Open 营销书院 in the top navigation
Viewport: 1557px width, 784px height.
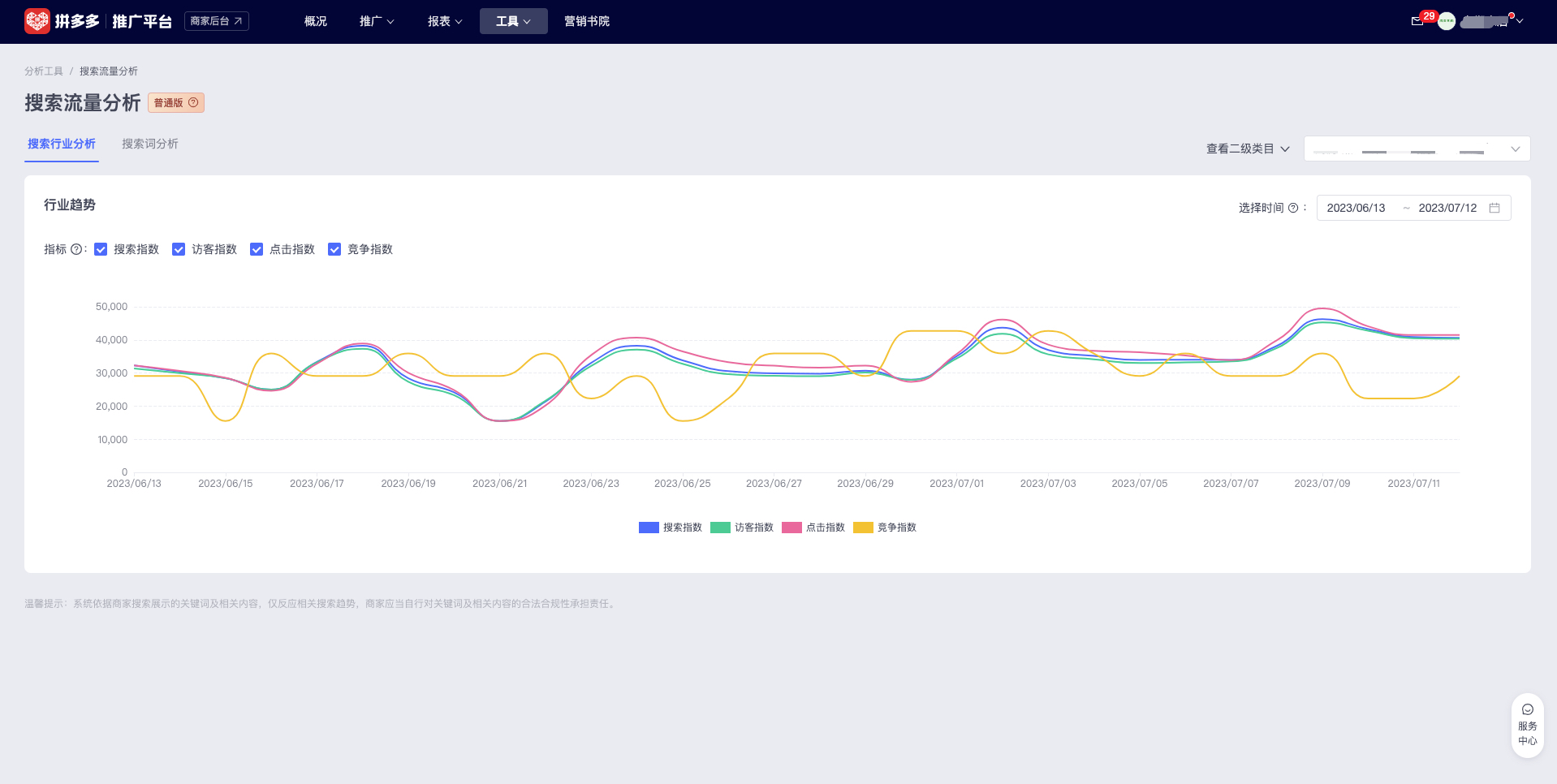tap(587, 21)
